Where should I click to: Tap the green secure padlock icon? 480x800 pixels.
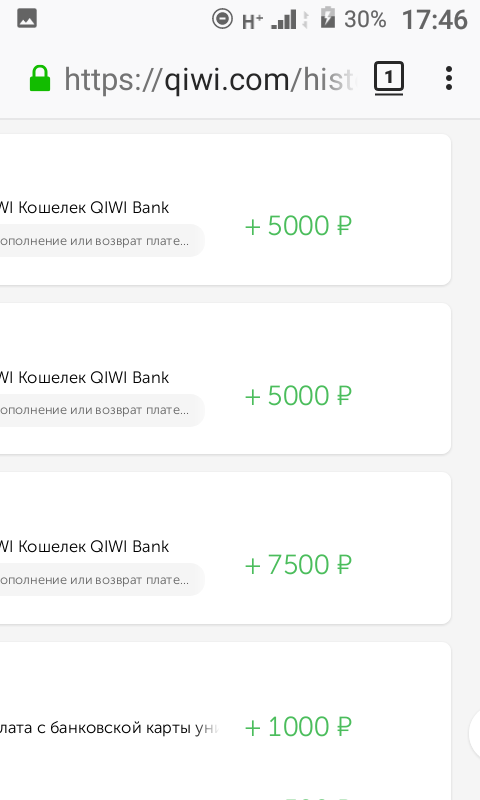[x=40, y=79]
